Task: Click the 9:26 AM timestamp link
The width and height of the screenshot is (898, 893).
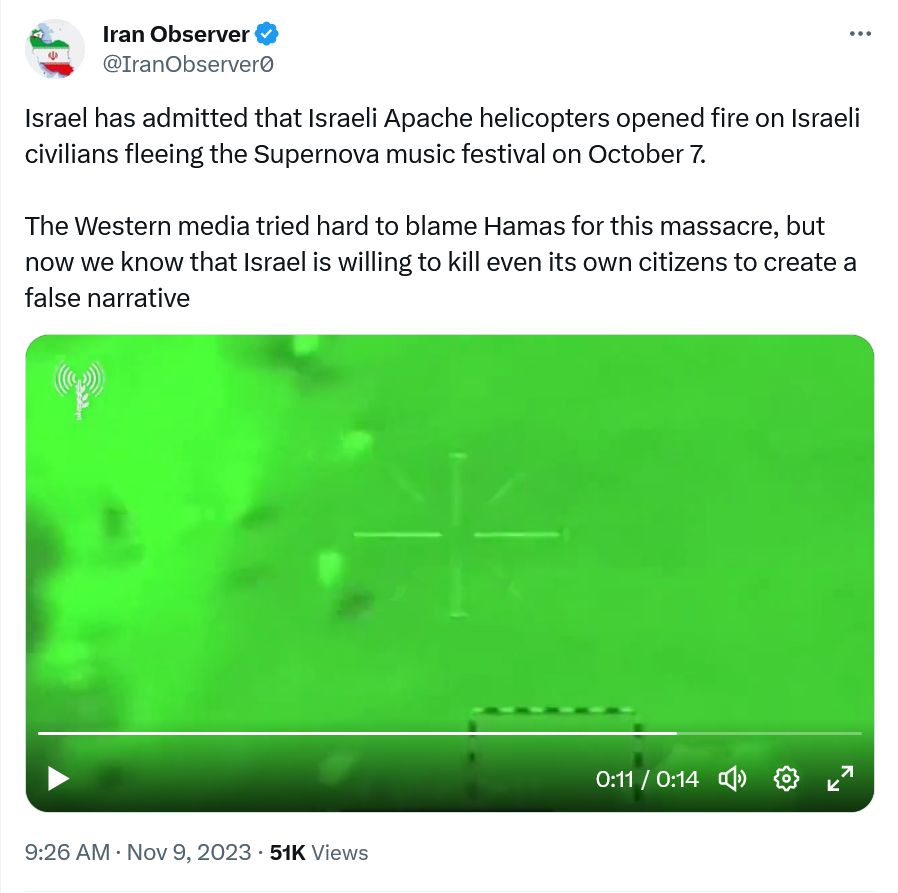Action: [67, 852]
